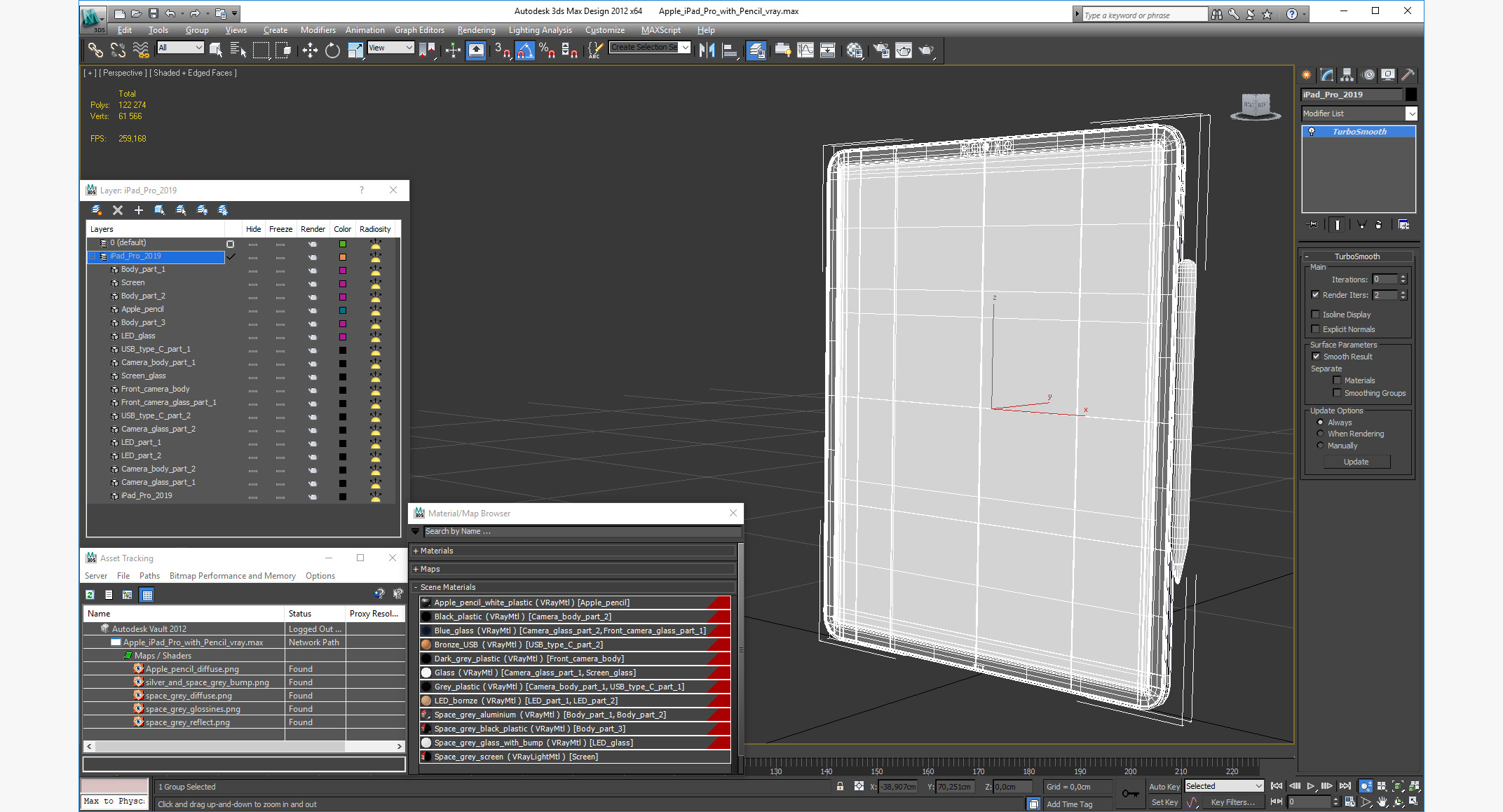The image size is (1503, 812).
Task: Select the Manually update option
Action: click(1320, 446)
